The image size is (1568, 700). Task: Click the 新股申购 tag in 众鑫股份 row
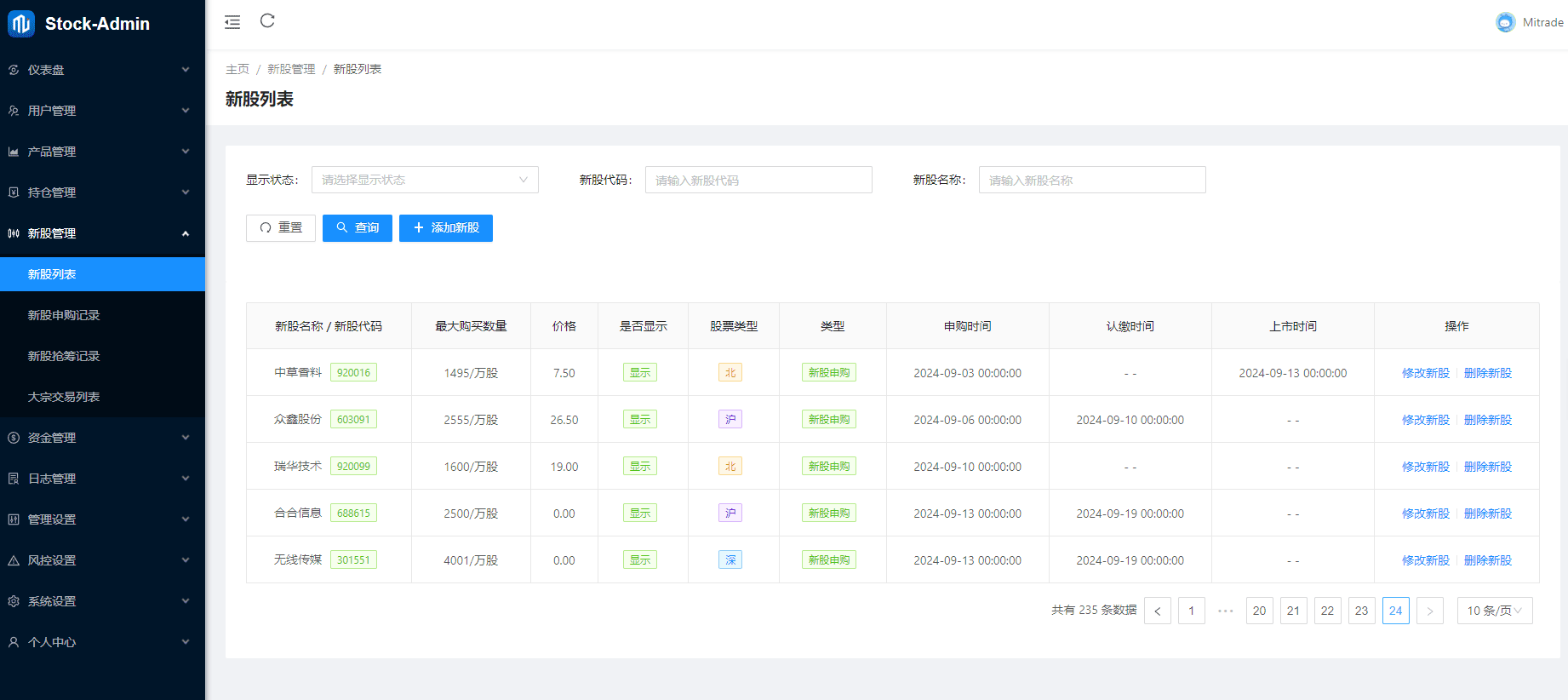(829, 420)
